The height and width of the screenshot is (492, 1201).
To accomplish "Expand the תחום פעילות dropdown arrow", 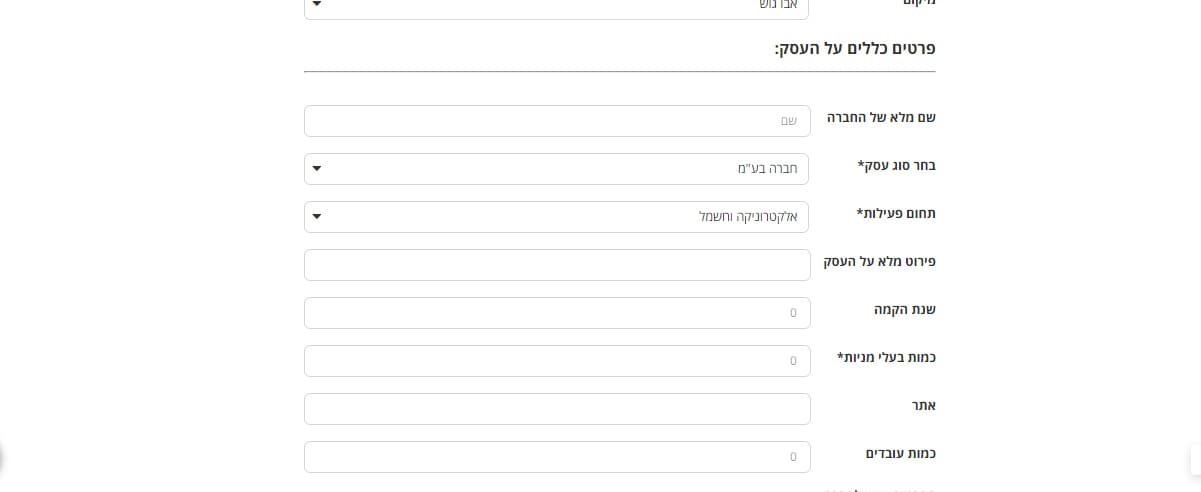I will 317,217.
